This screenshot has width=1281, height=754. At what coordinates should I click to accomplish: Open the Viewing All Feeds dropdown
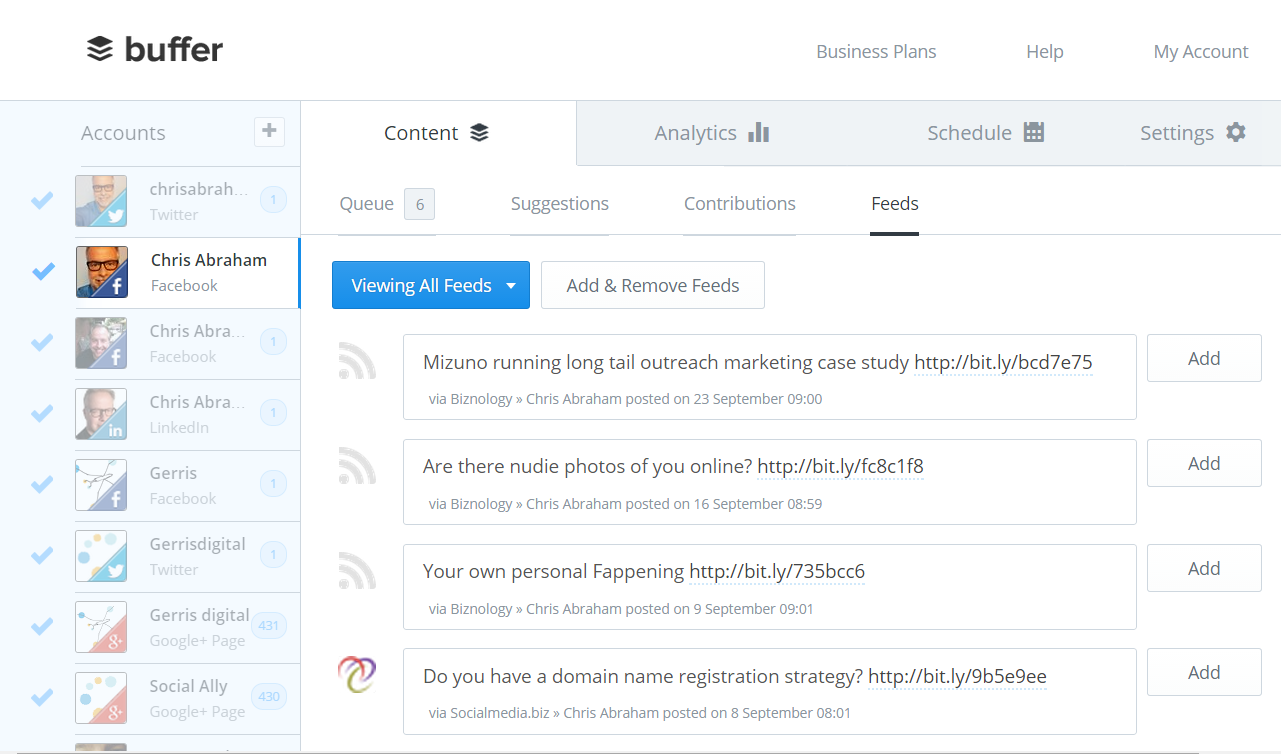click(430, 286)
